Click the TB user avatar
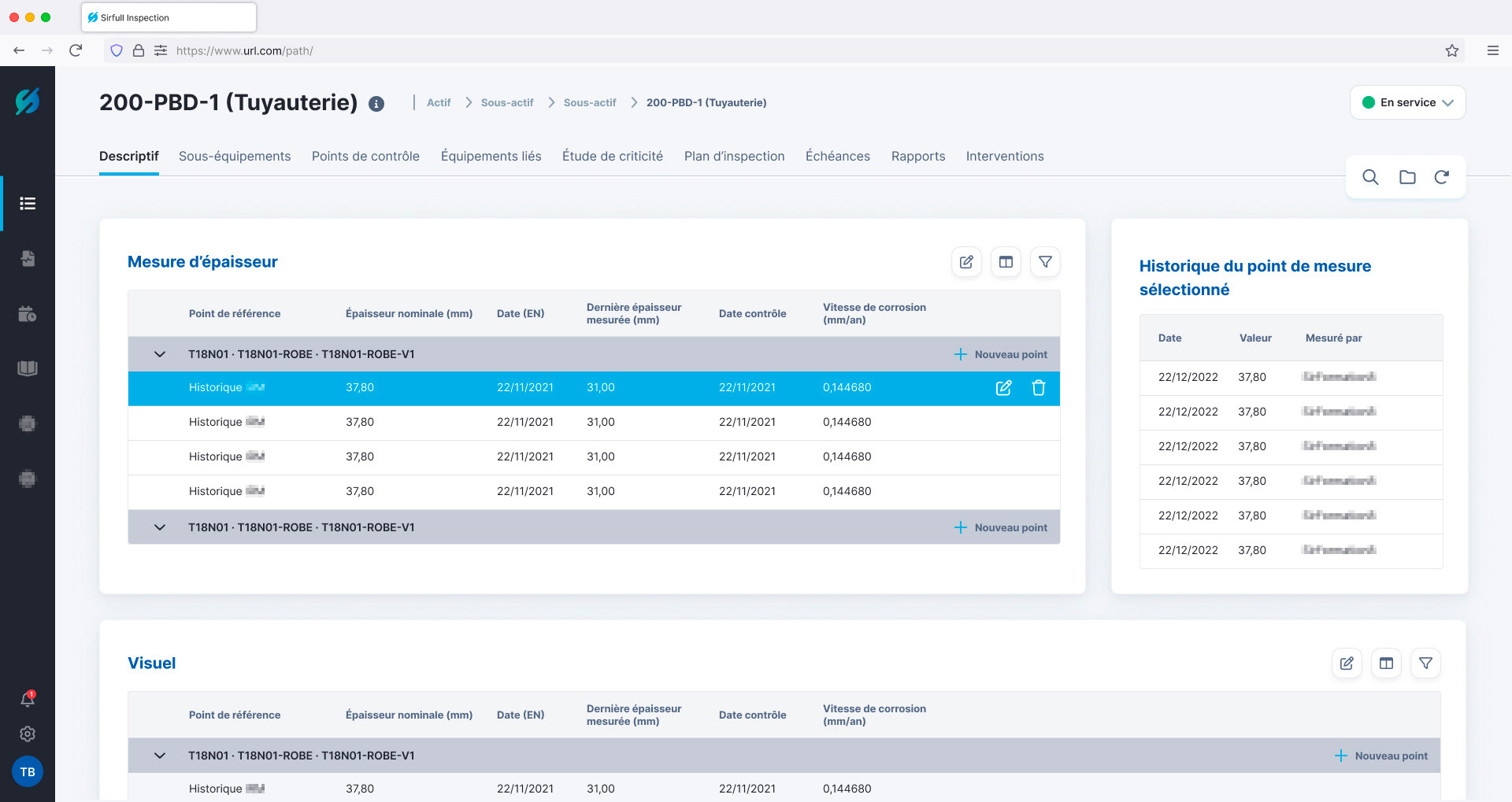Screen dimensions: 1512x802 28,771
